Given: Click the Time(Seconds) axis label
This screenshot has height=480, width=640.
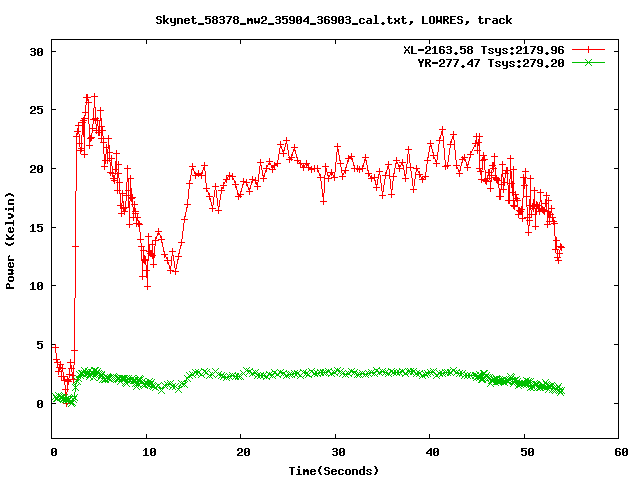Looking at the screenshot, I should pos(334,471).
